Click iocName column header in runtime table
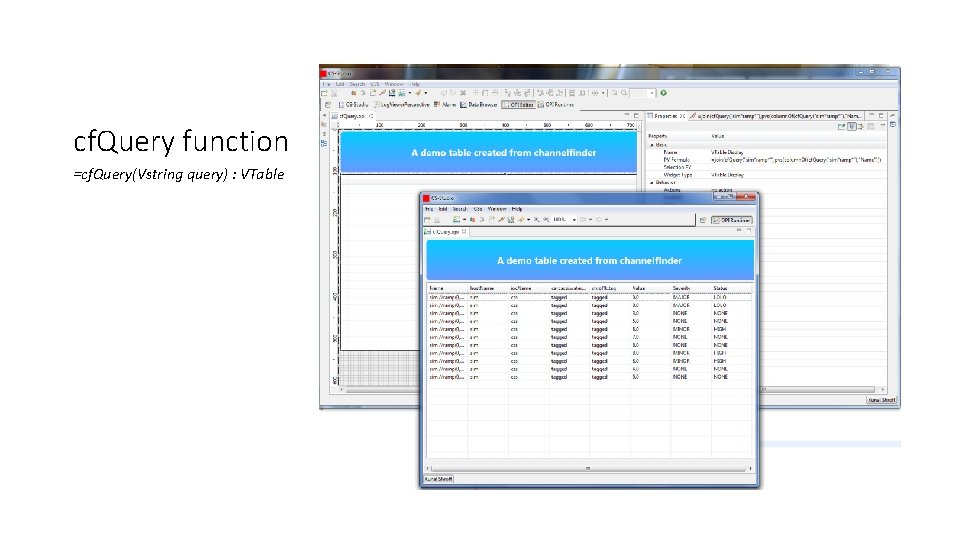Image resolution: width=960 pixels, height=540 pixels. tap(528, 288)
